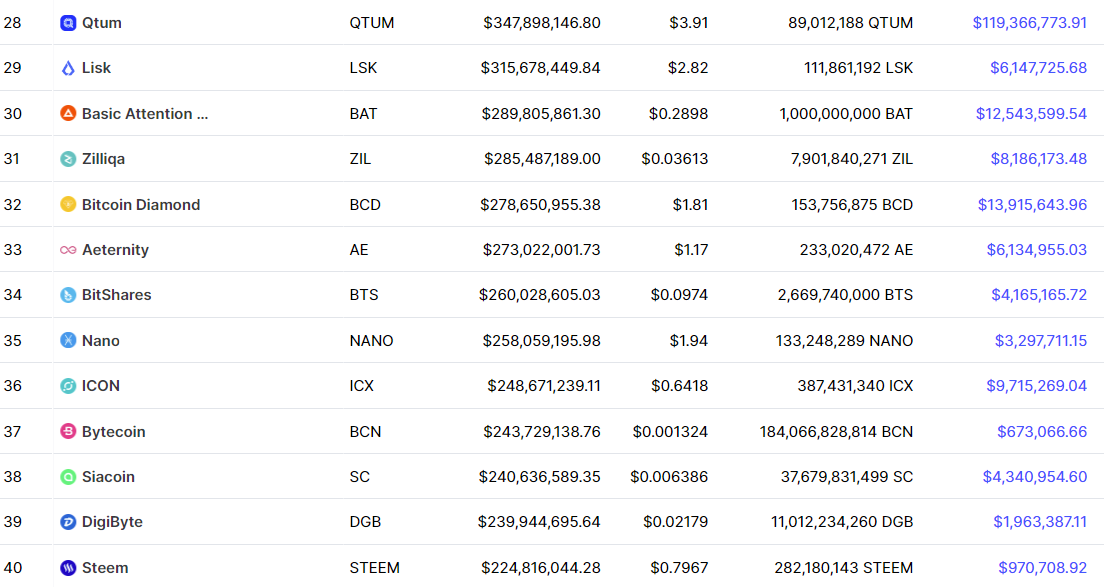Screen dimensions: 1104x587
Task: Click the BitShares coin logo icon
Action: [x=68, y=295]
